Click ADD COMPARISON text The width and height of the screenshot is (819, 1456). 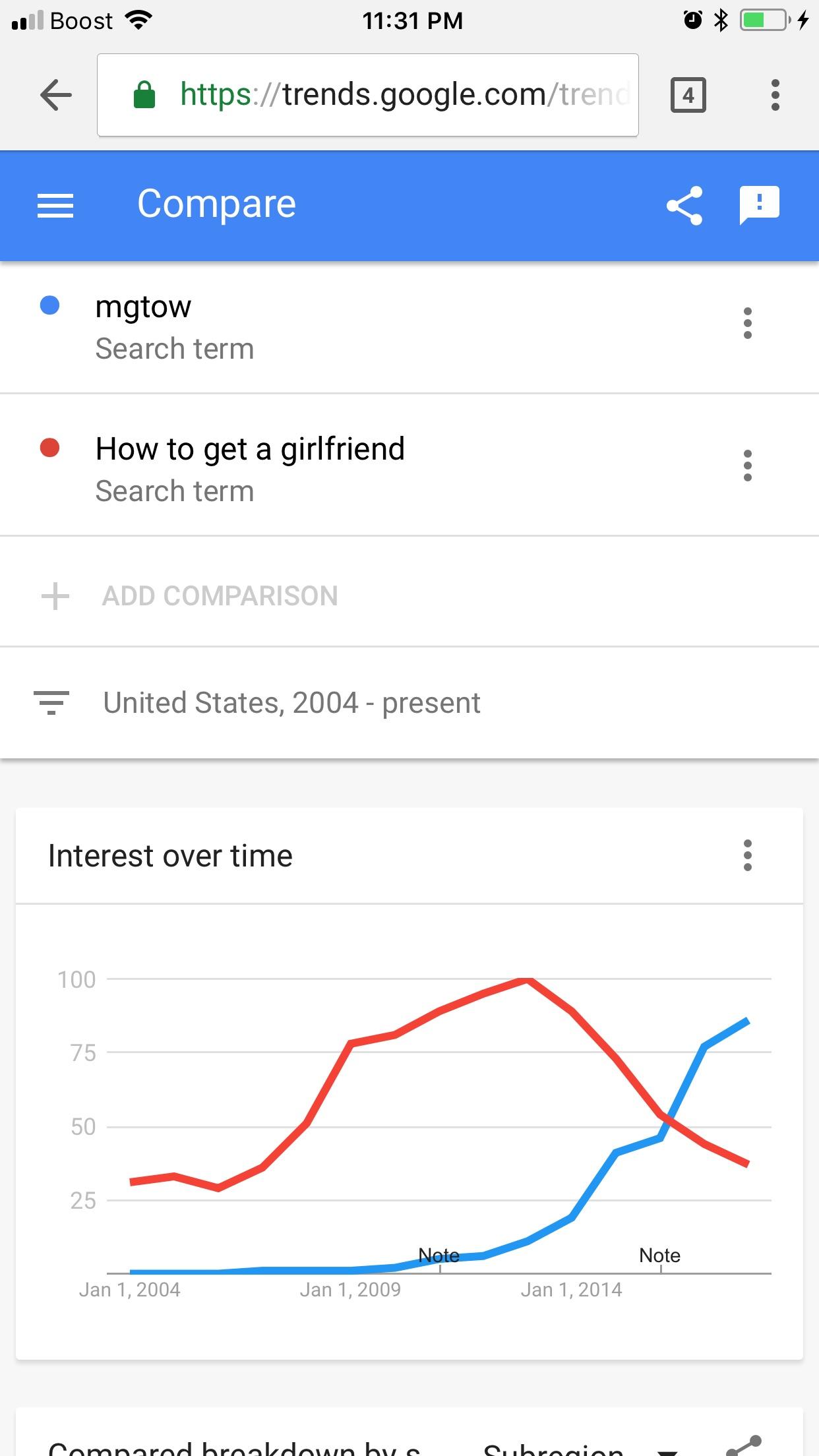click(220, 596)
